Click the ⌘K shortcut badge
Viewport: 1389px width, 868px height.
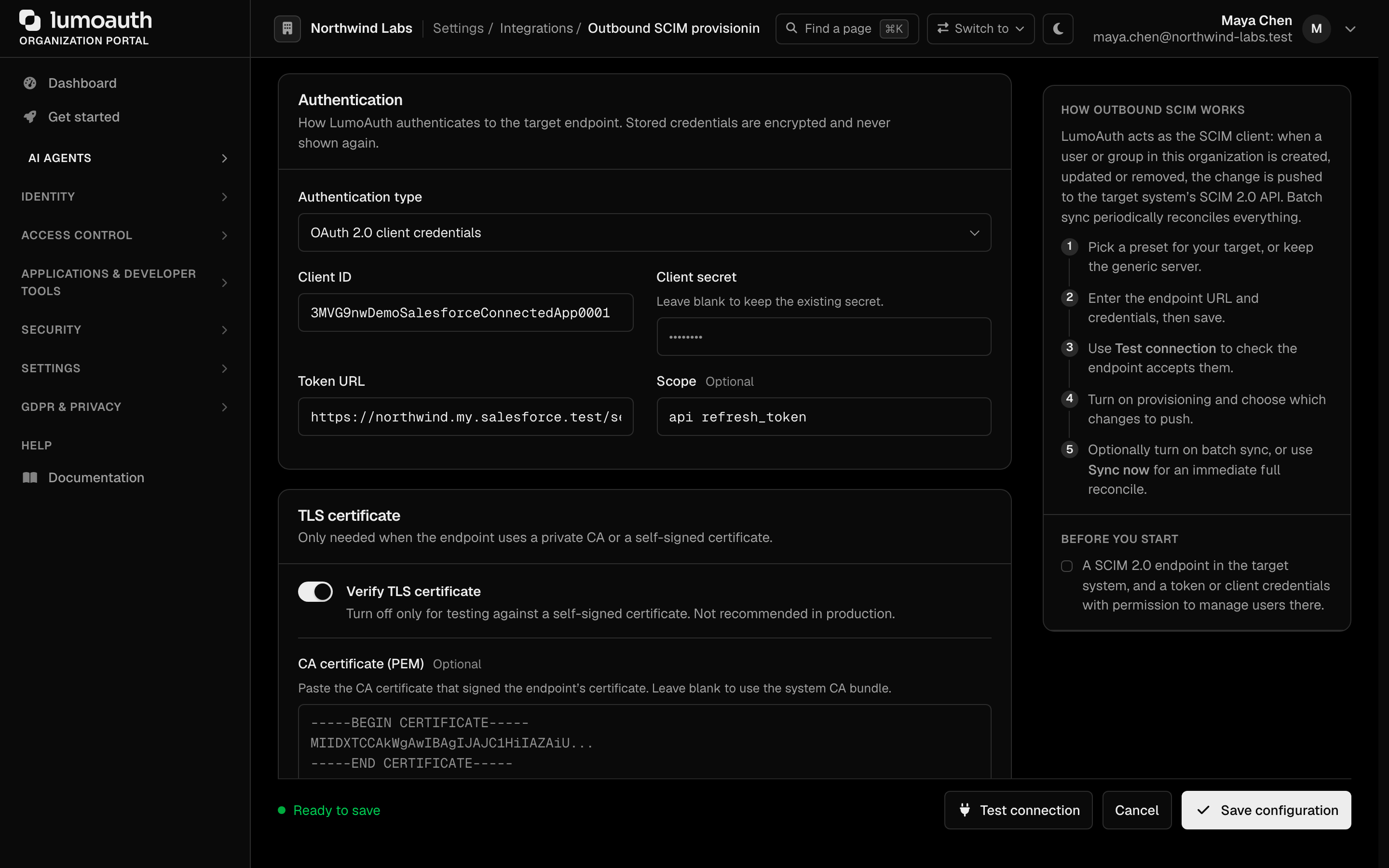click(894, 28)
